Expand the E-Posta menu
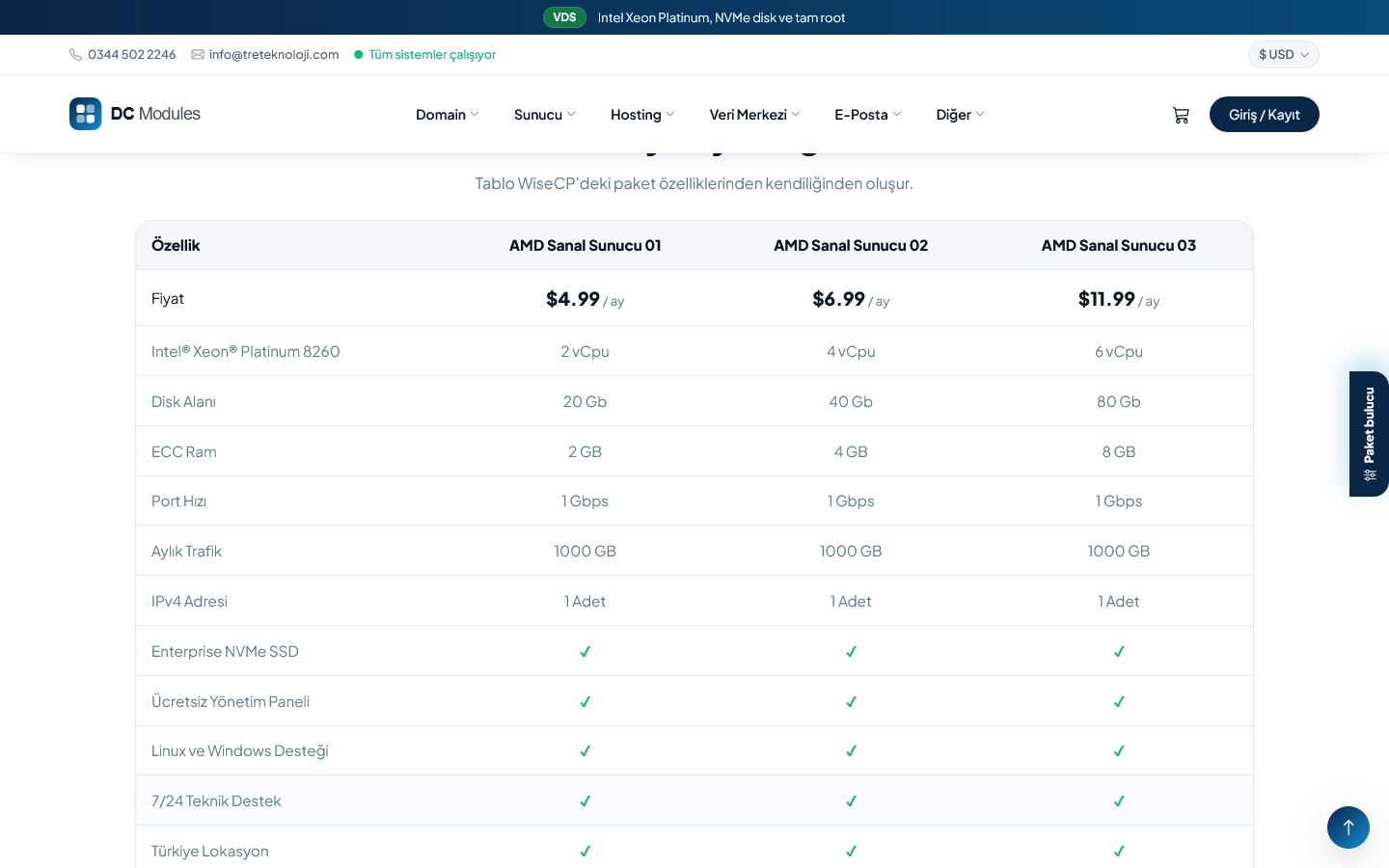1389x868 pixels. (x=868, y=115)
